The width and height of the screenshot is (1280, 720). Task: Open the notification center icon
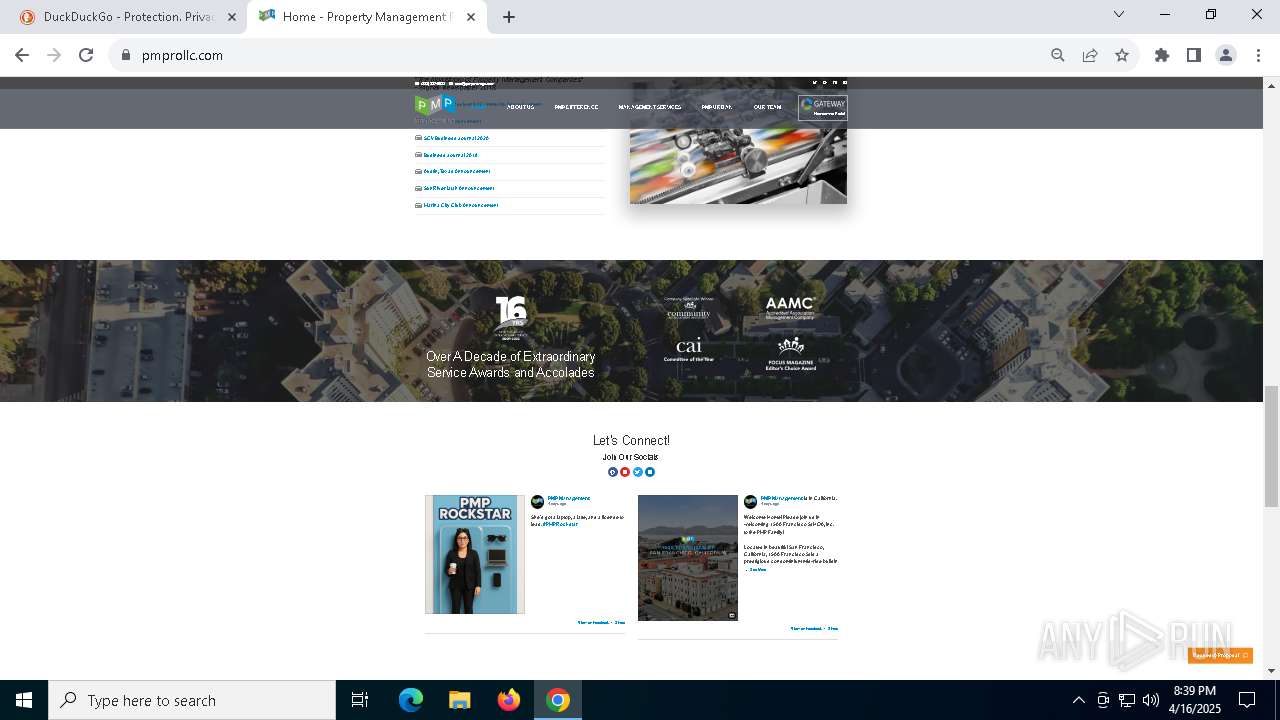point(1247,700)
